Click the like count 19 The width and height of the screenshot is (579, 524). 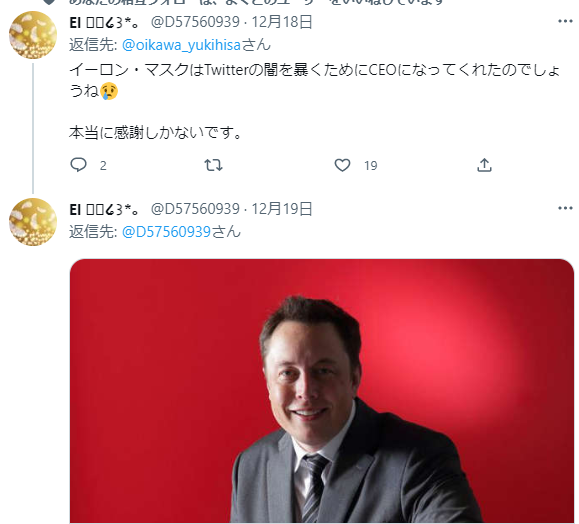(371, 166)
